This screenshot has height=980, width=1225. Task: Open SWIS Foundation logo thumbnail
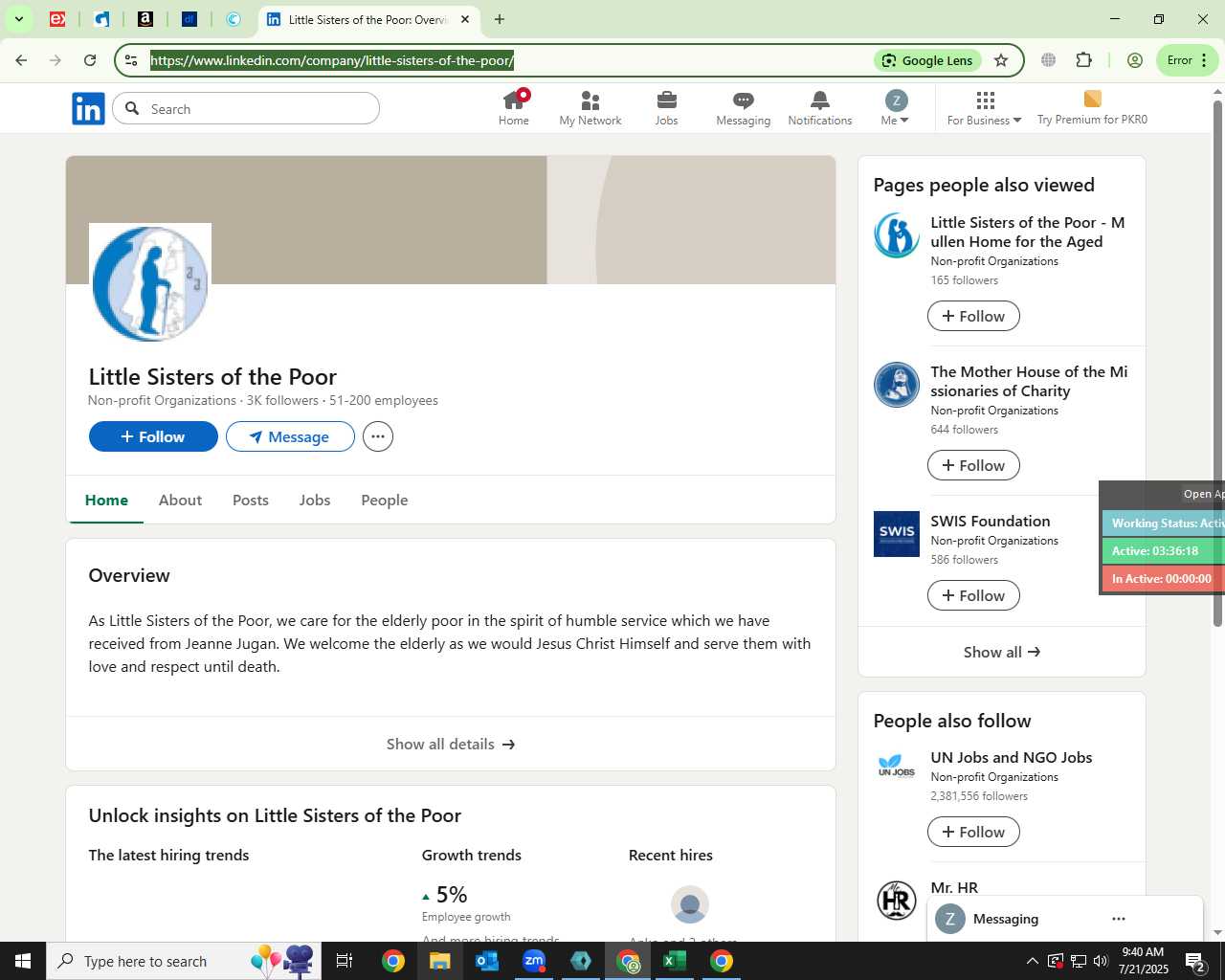tap(897, 534)
